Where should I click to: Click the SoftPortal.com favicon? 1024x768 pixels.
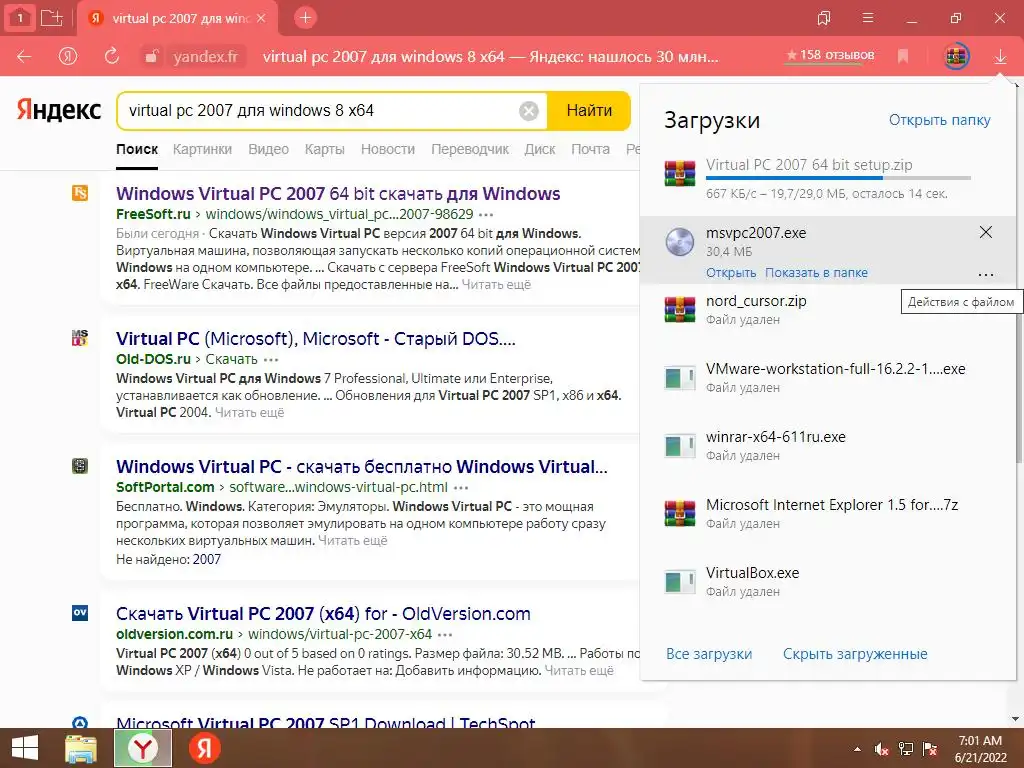(x=80, y=466)
